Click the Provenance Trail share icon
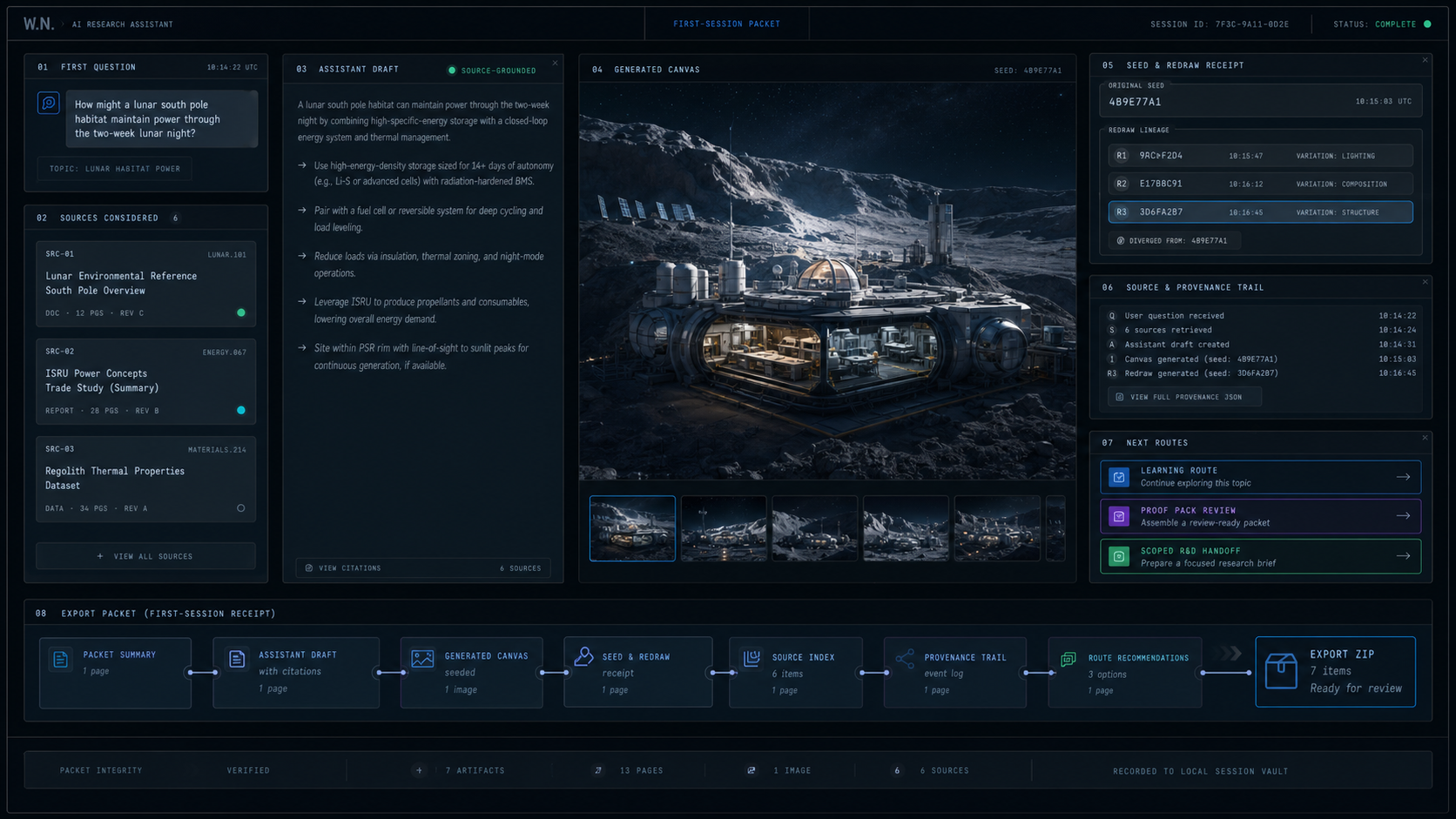 [x=906, y=659]
